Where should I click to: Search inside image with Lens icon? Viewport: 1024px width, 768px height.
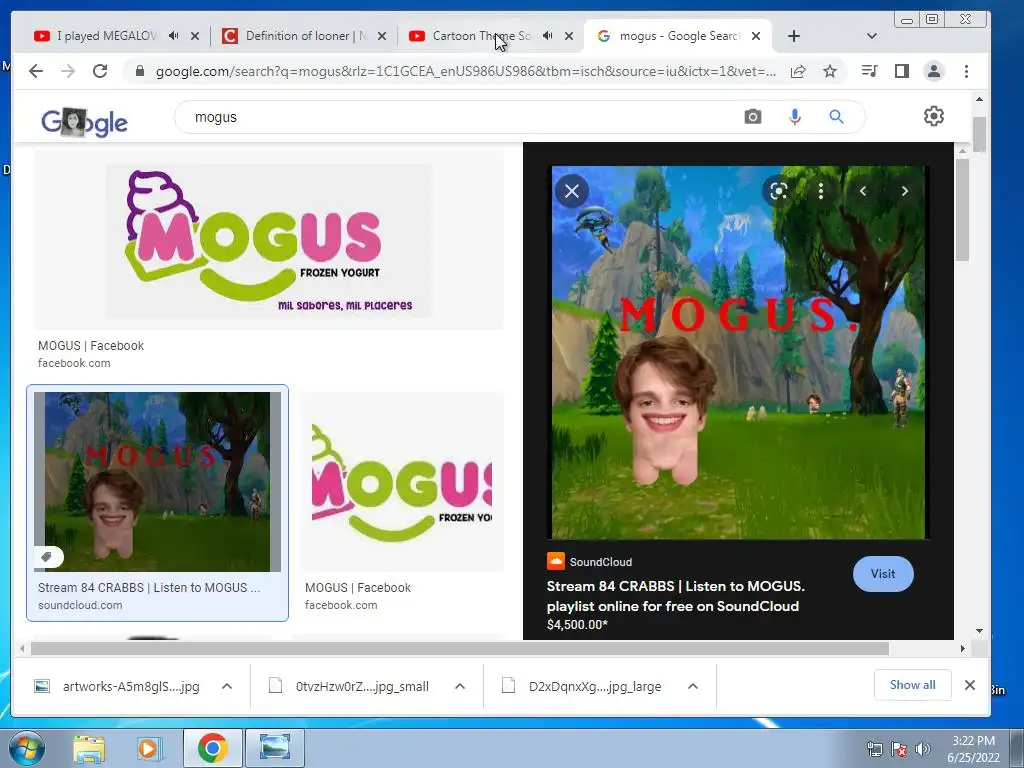(778, 191)
